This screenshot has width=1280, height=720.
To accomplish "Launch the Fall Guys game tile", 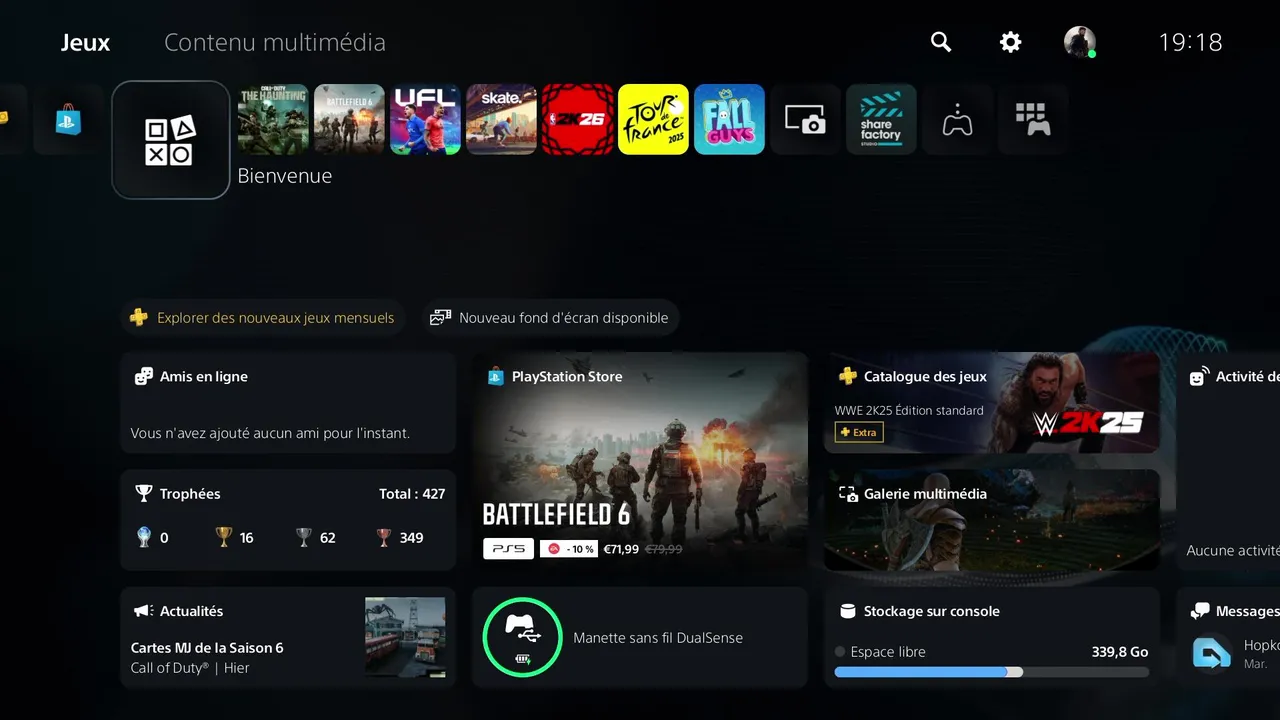I will point(729,119).
